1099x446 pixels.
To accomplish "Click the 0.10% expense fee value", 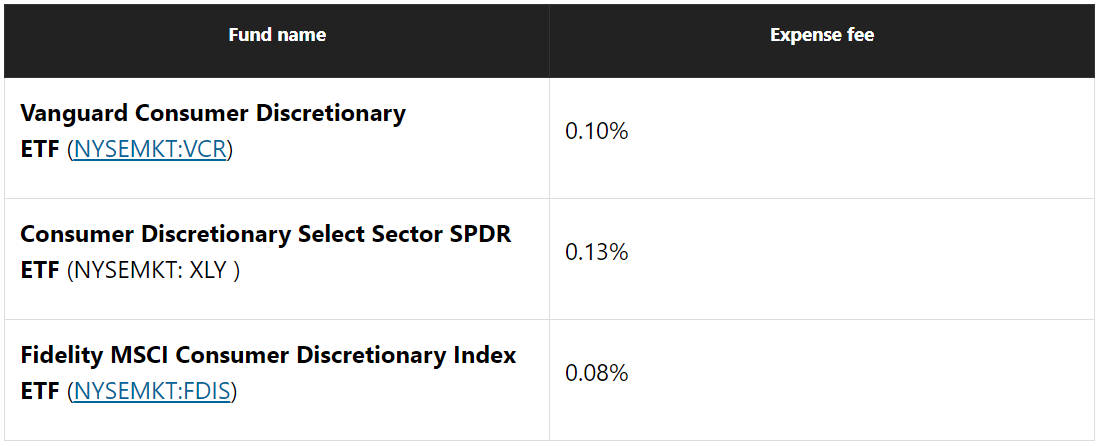I will click(596, 131).
